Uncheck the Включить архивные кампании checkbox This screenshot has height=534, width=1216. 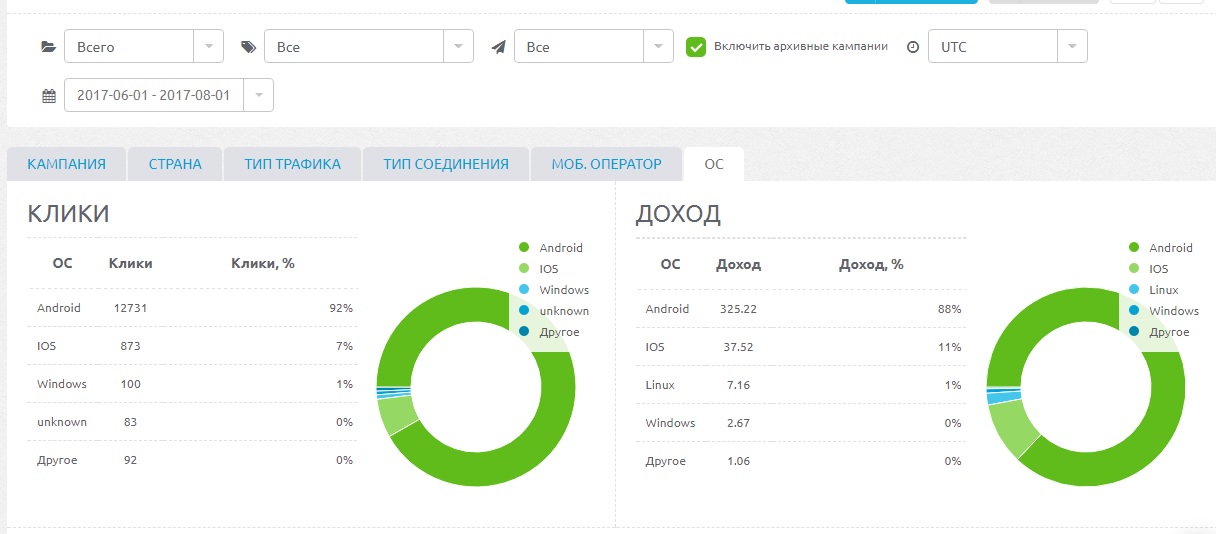(x=696, y=46)
